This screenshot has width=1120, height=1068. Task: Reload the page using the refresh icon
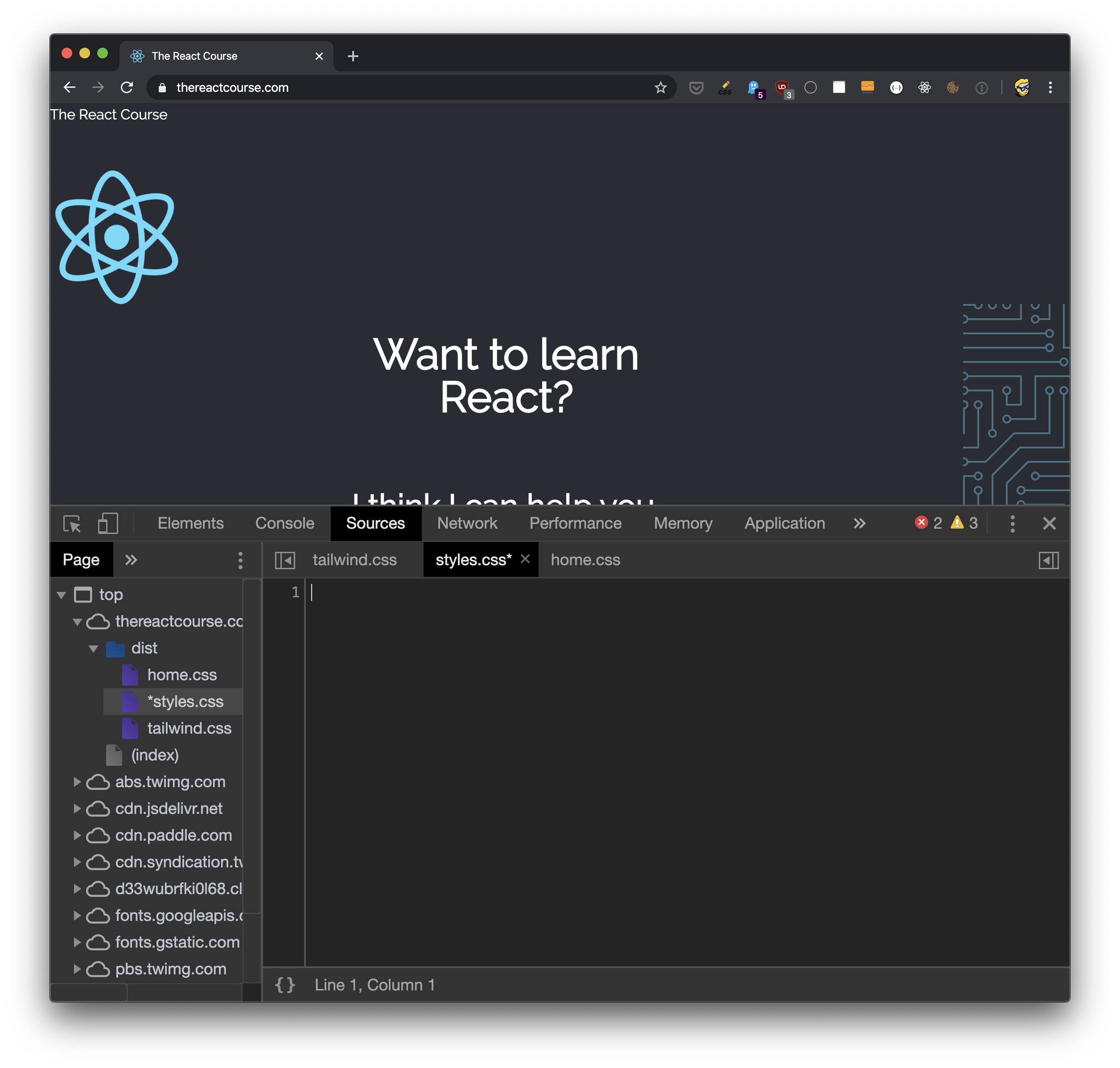(127, 88)
